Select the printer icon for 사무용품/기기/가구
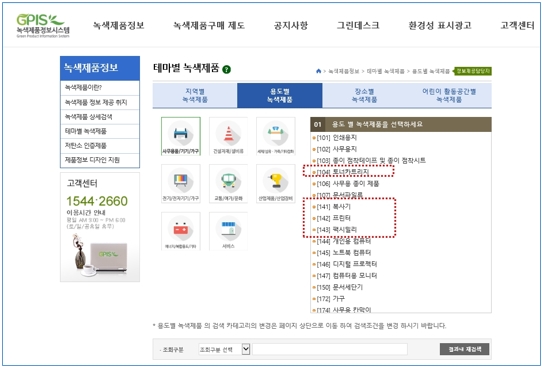This screenshot has width=542, height=367. (181, 136)
